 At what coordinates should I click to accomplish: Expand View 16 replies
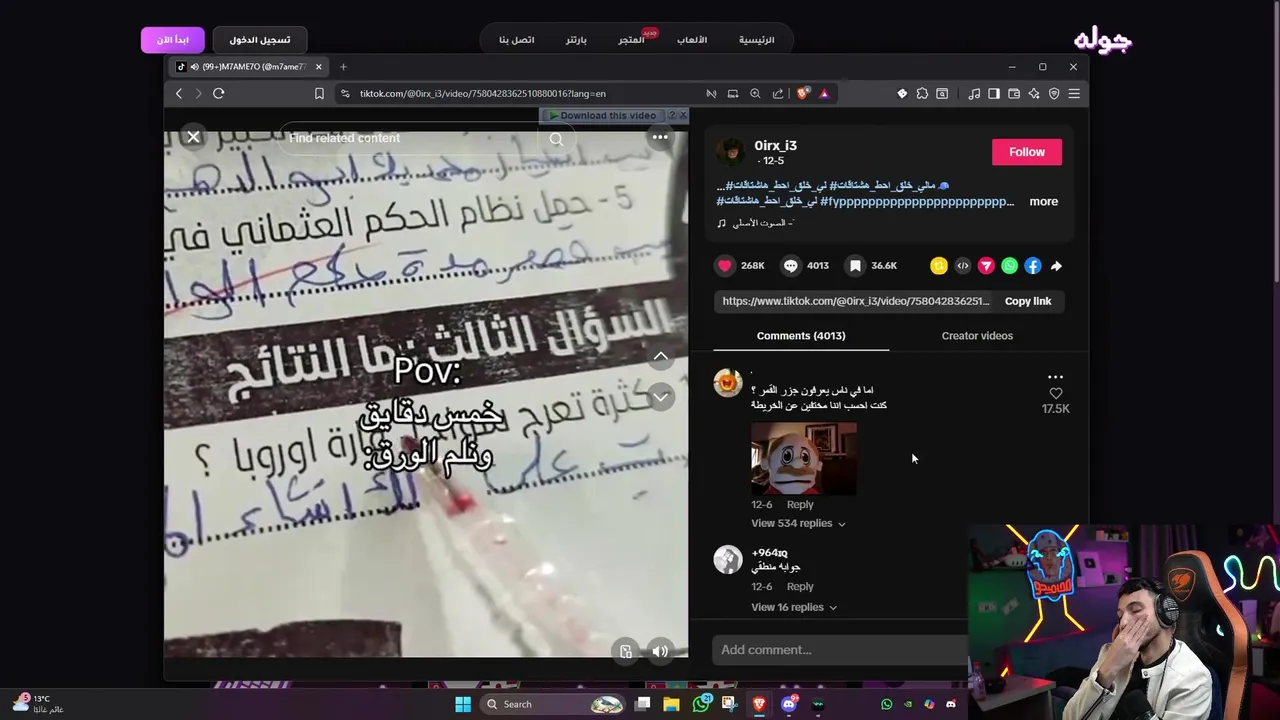point(794,607)
